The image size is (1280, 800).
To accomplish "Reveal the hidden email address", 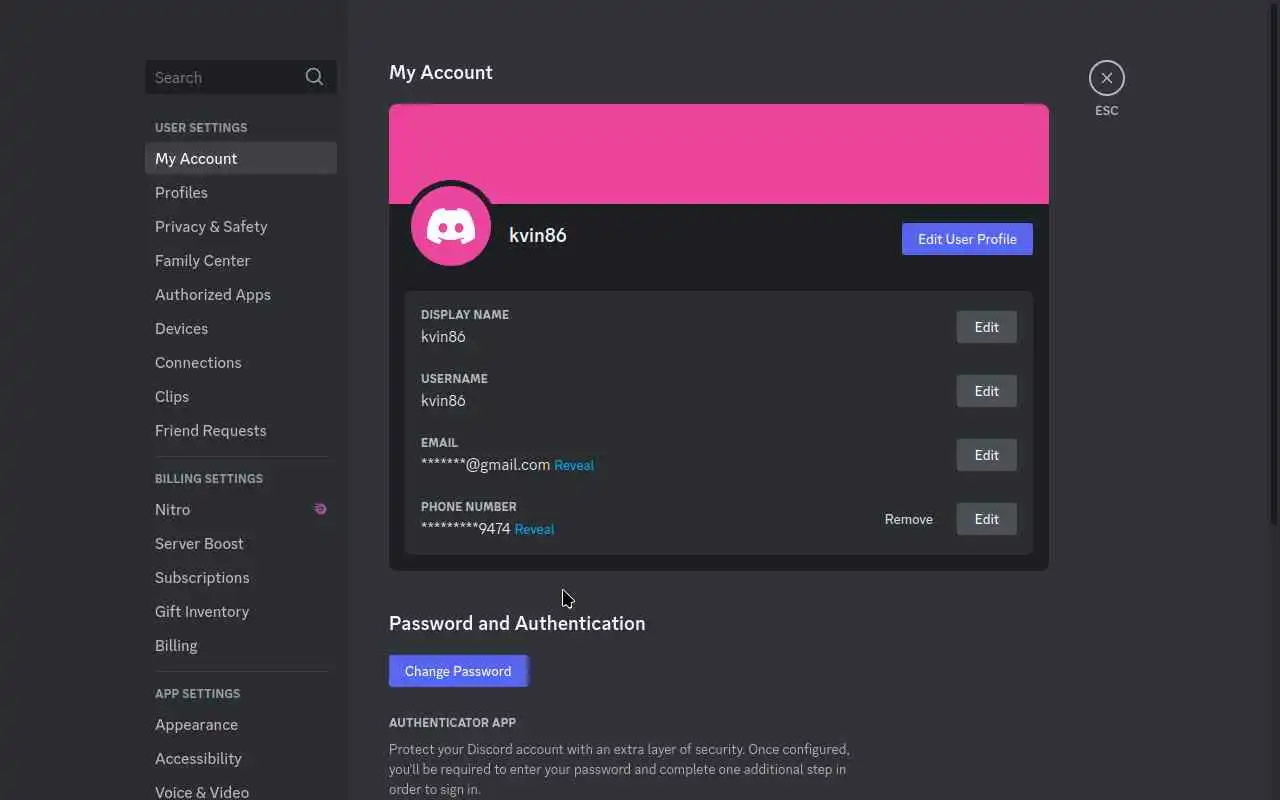I will pyautogui.click(x=574, y=465).
